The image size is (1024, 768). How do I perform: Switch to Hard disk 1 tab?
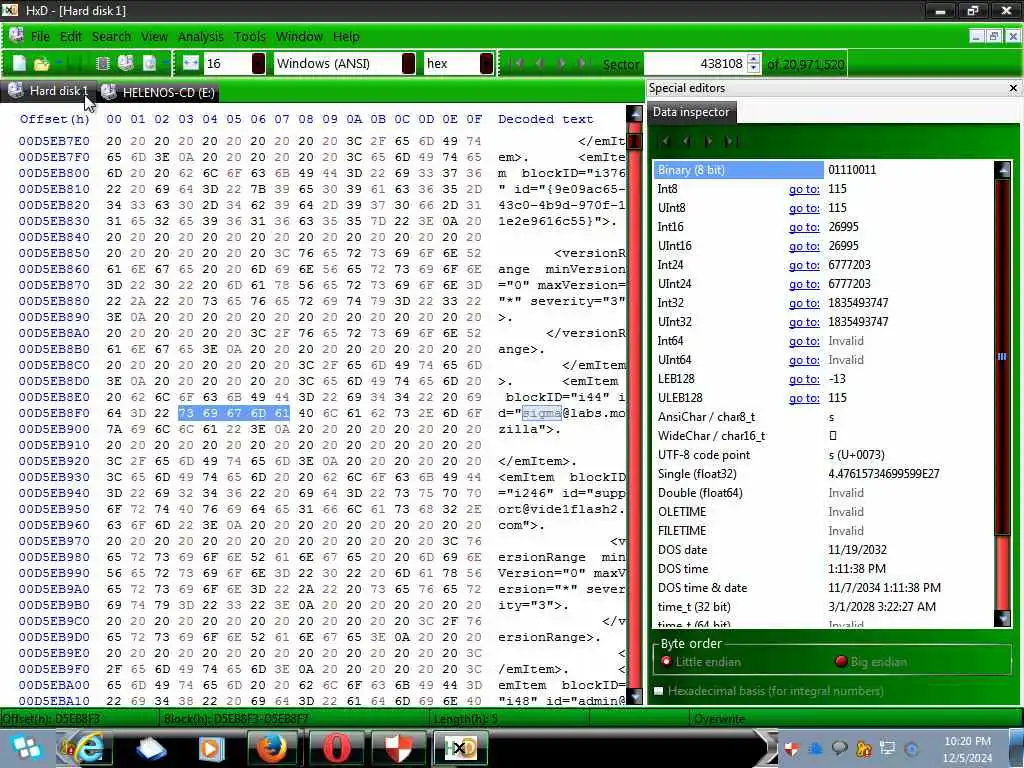(x=49, y=91)
